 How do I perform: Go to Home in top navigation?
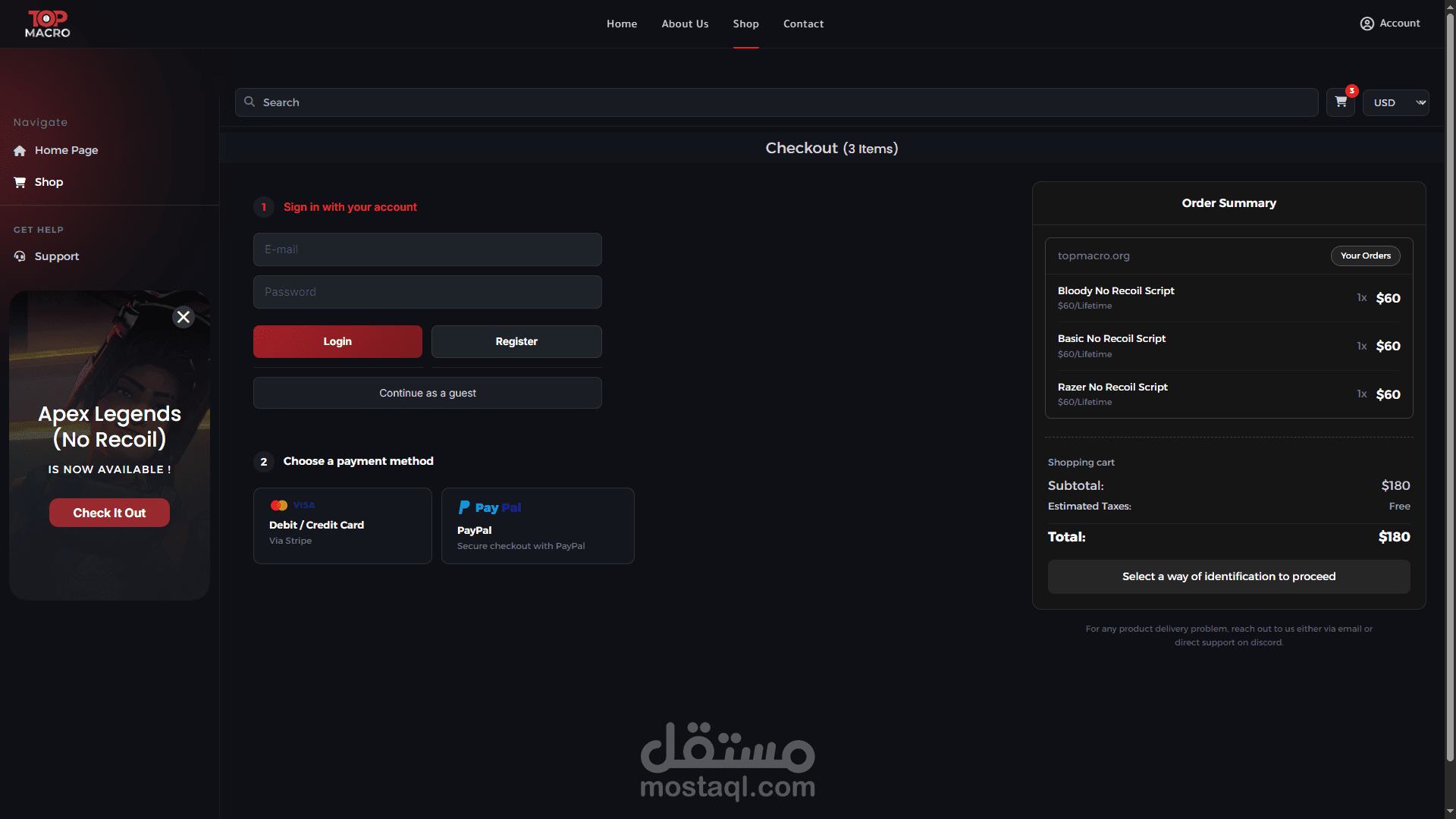tap(622, 24)
